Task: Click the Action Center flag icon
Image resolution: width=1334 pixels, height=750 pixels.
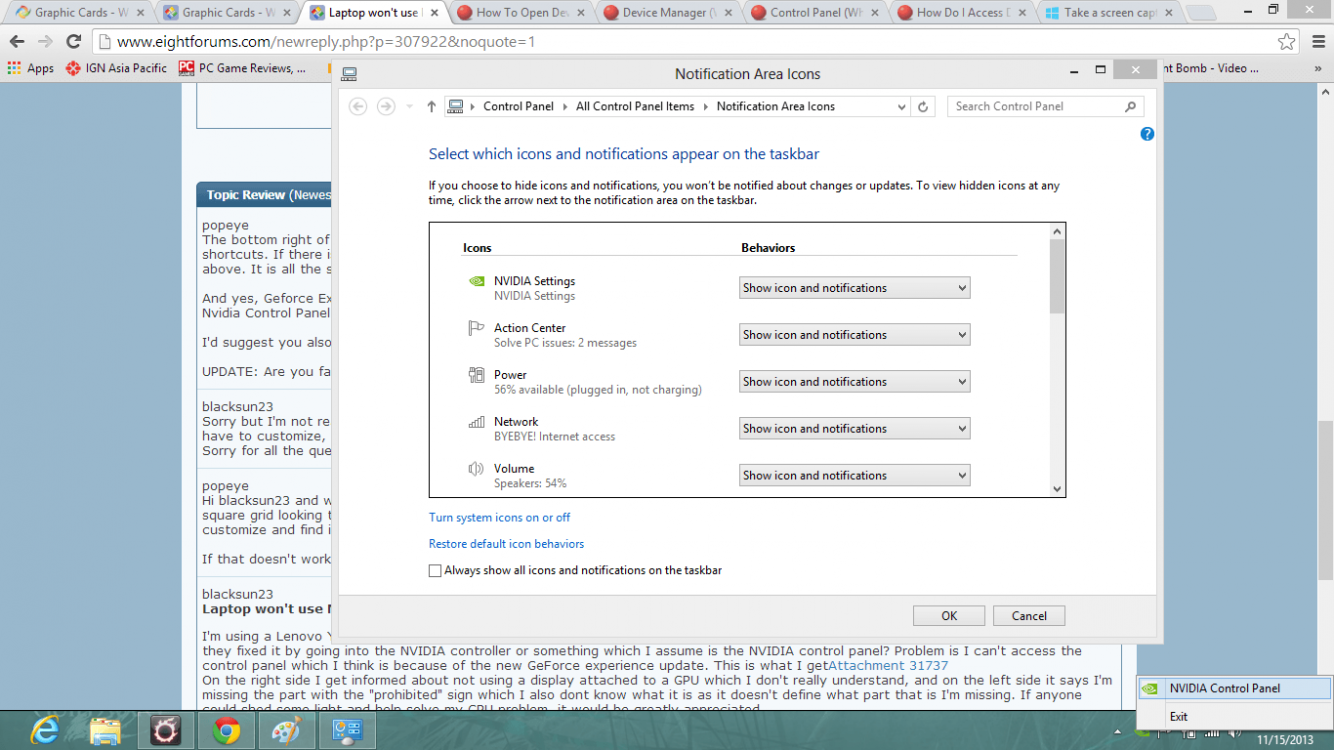Action: (477, 328)
